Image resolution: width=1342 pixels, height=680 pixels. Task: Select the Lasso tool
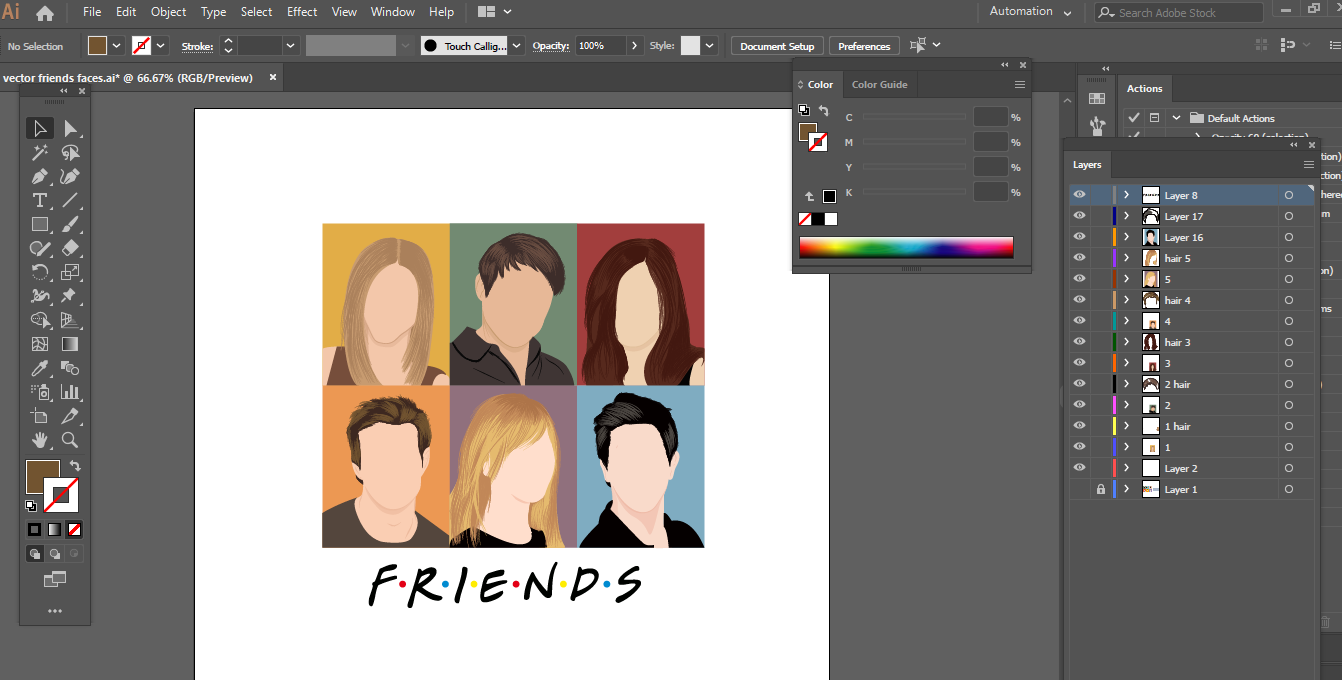pos(70,152)
